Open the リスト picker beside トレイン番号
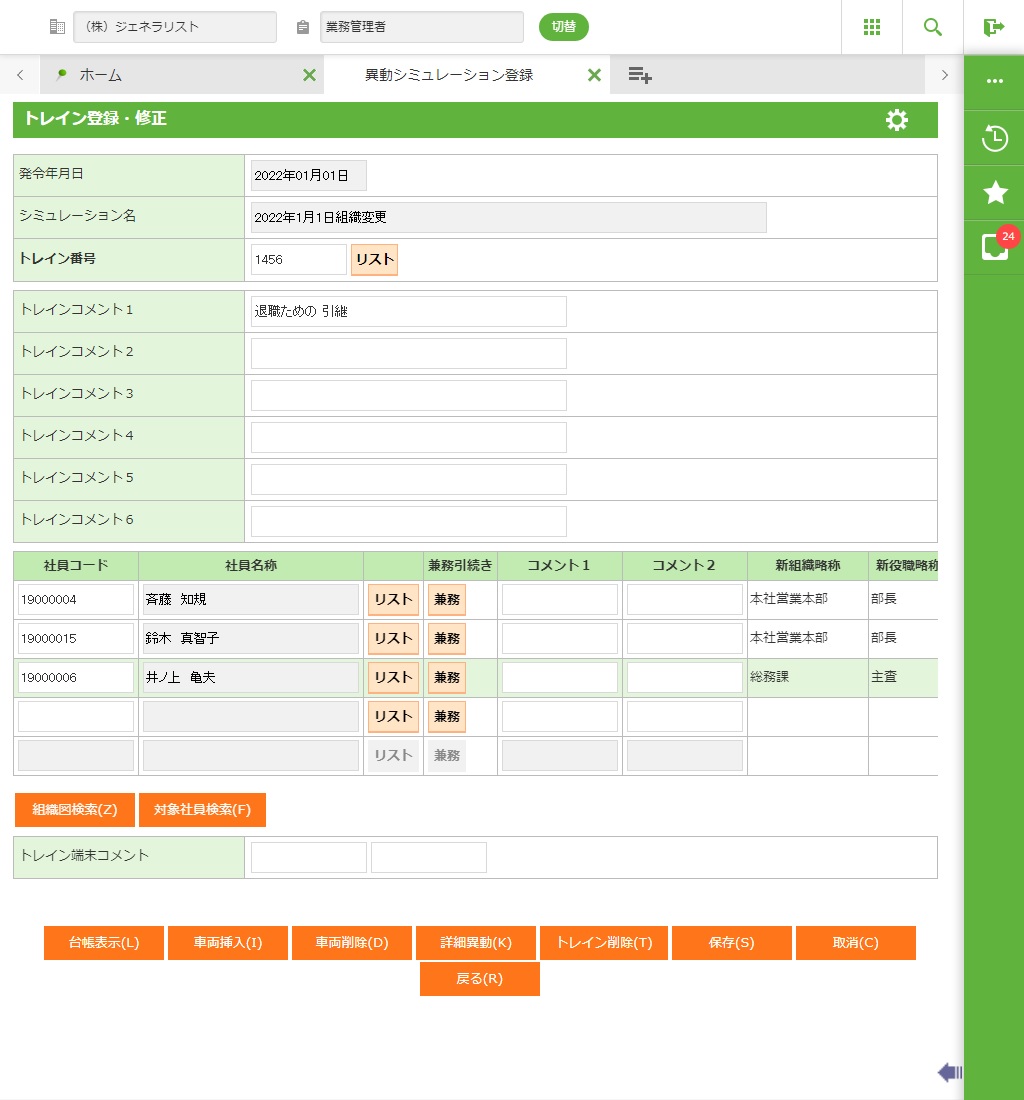 click(x=374, y=259)
